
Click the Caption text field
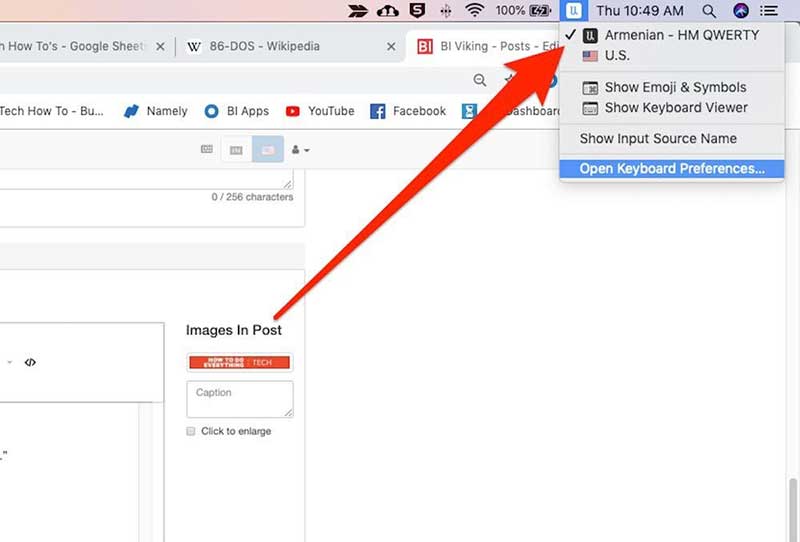(x=240, y=398)
